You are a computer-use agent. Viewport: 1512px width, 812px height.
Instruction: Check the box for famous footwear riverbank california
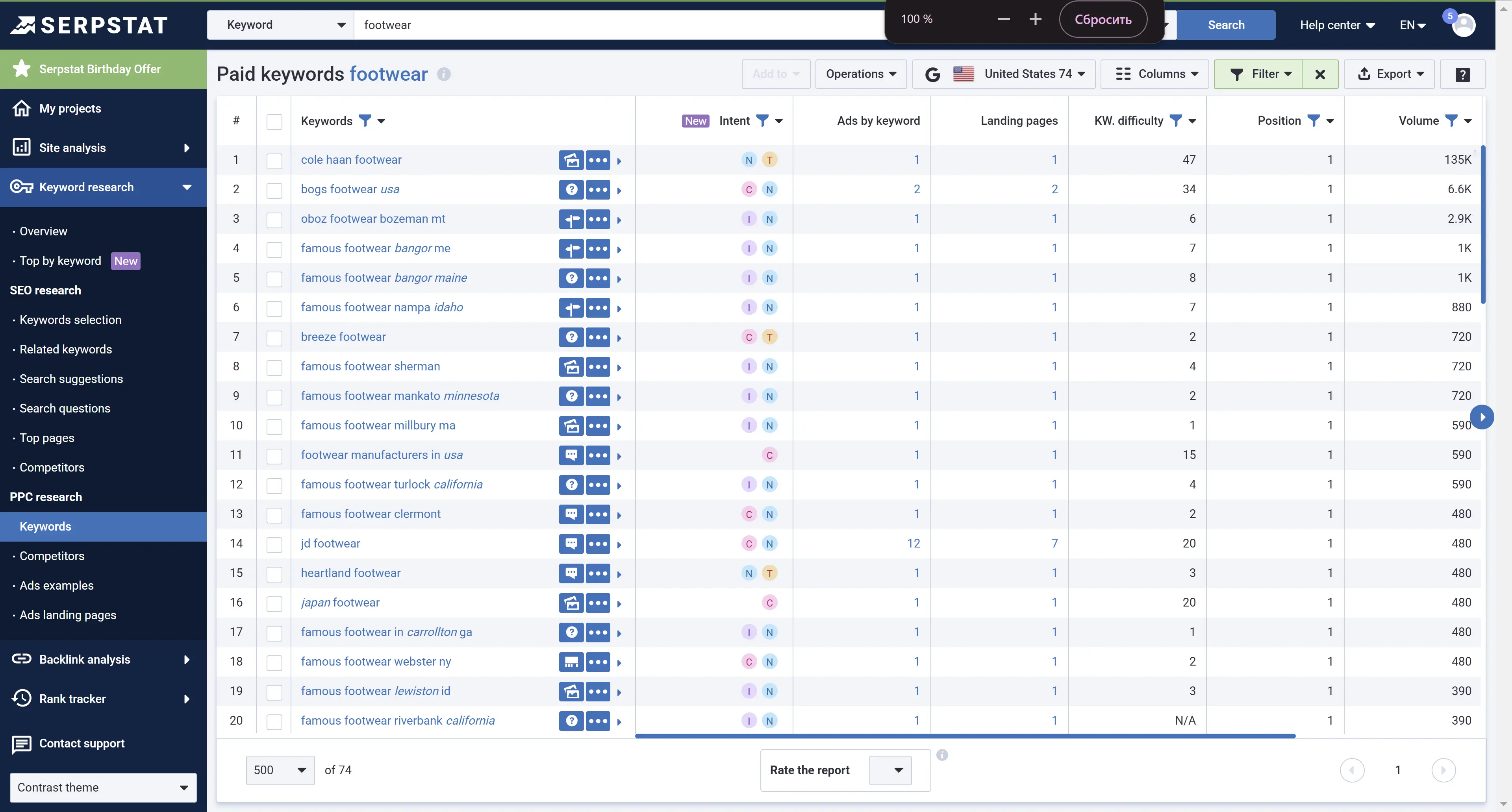[x=274, y=721]
